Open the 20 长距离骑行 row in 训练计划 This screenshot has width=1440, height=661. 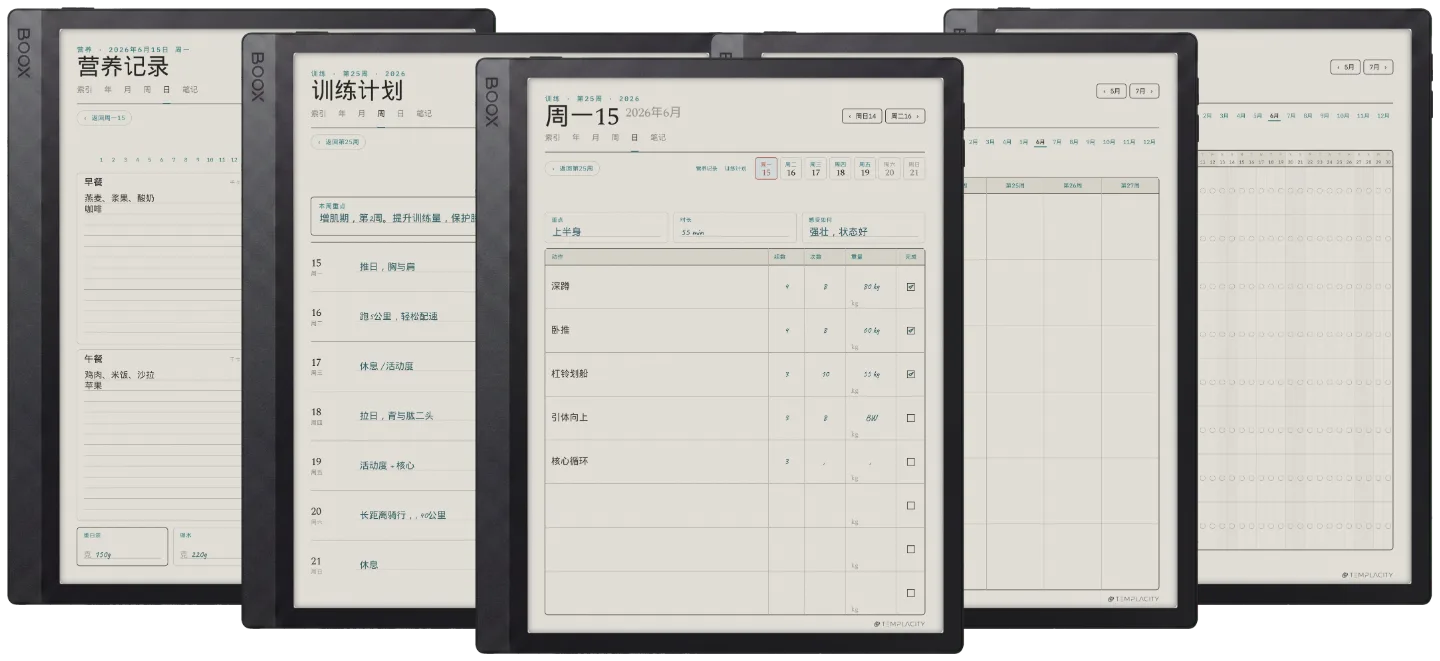[x=393, y=515]
